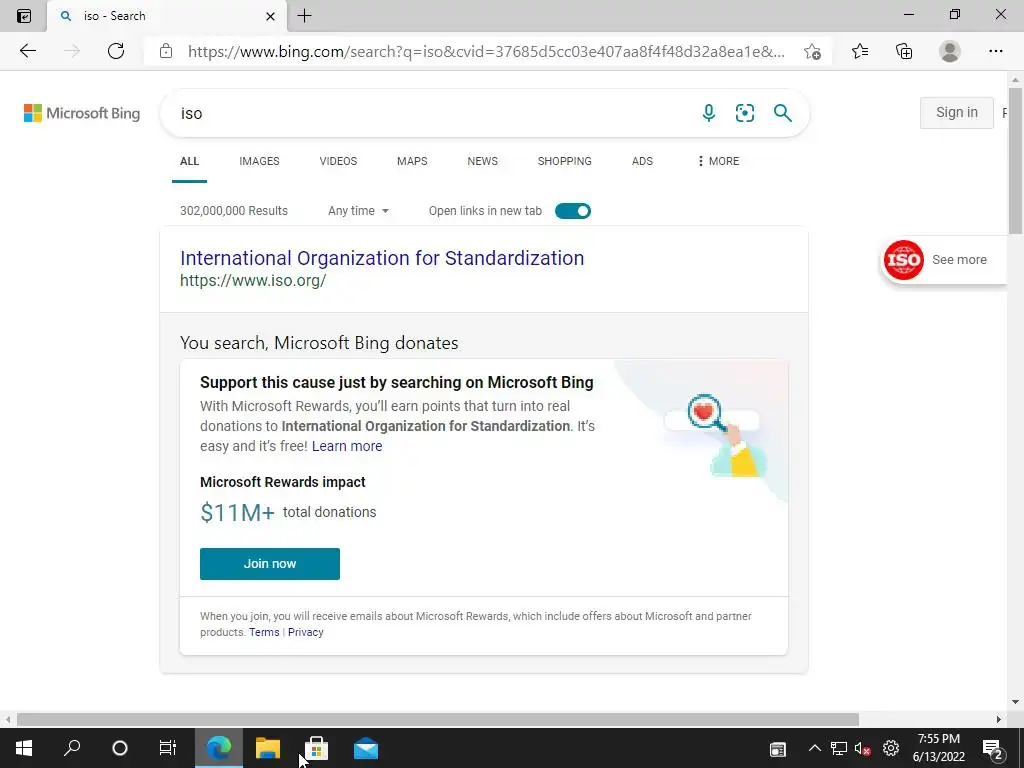This screenshot has width=1024, height=768.
Task: Open the Terms link
Action: (x=264, y=632)
